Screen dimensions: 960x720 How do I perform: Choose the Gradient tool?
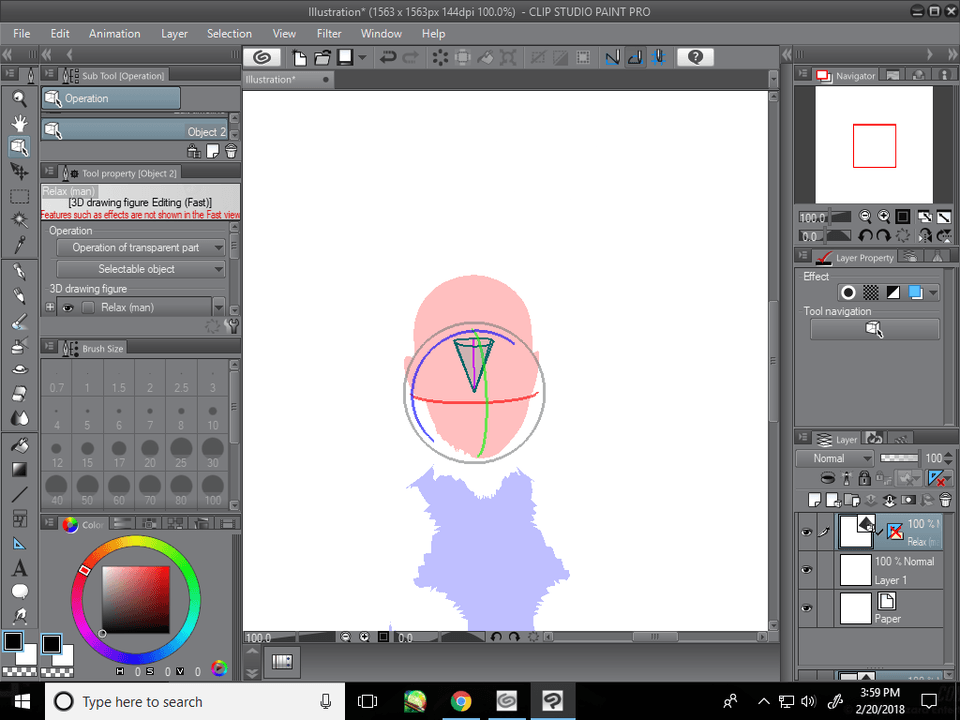[x=19, y=469]
